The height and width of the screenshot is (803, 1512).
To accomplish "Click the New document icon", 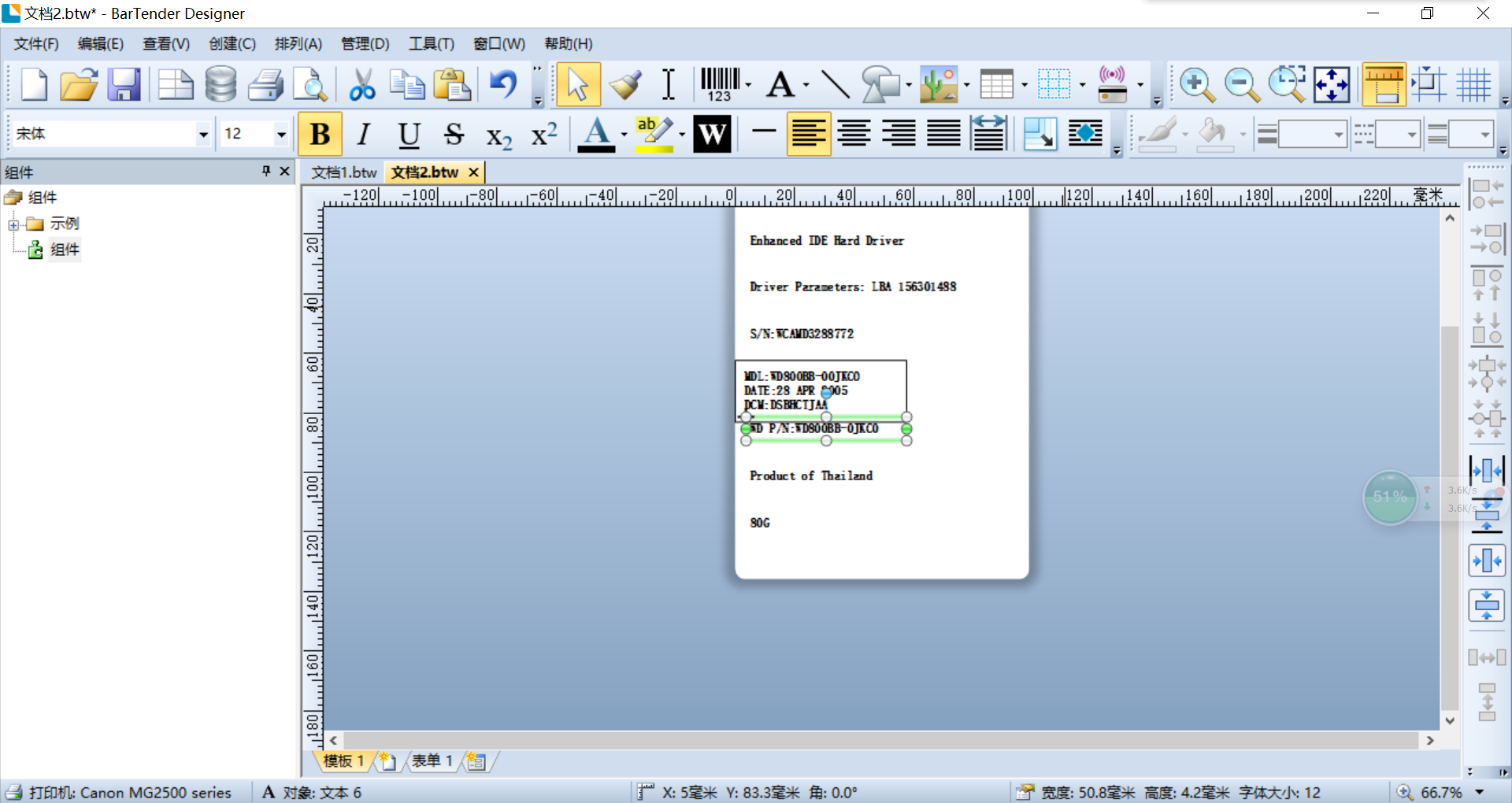I will pyautogui.click(x=34, y=85).
